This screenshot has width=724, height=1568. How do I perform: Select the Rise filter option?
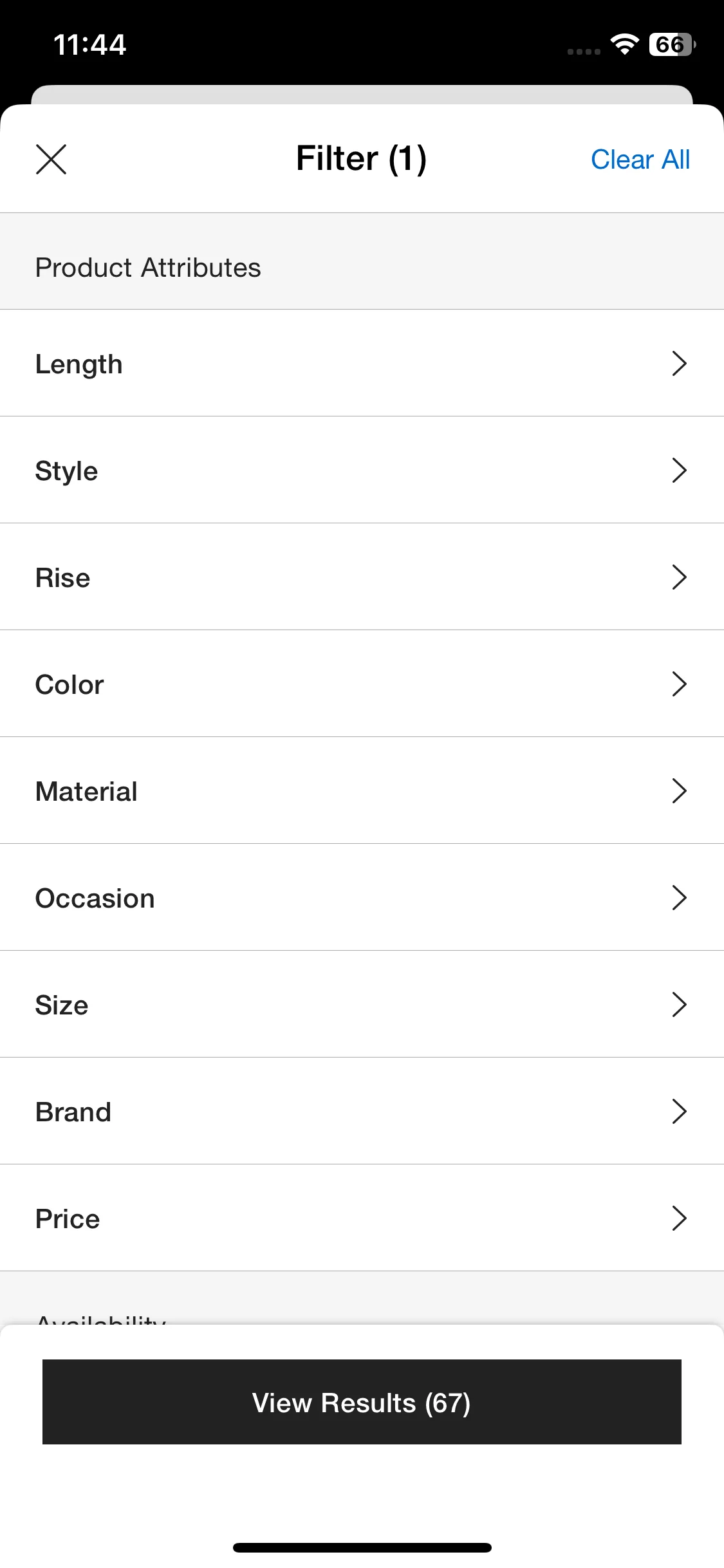pos(362,577)
